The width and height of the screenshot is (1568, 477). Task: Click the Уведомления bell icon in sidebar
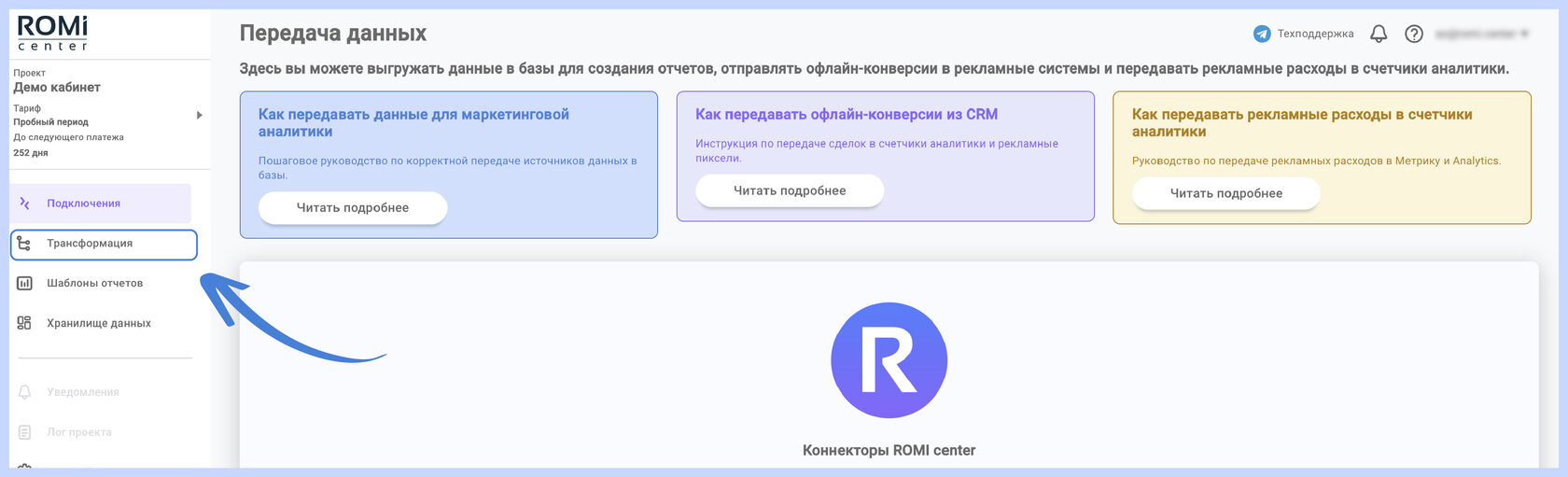pyautogui.click(x=25, y=392)
